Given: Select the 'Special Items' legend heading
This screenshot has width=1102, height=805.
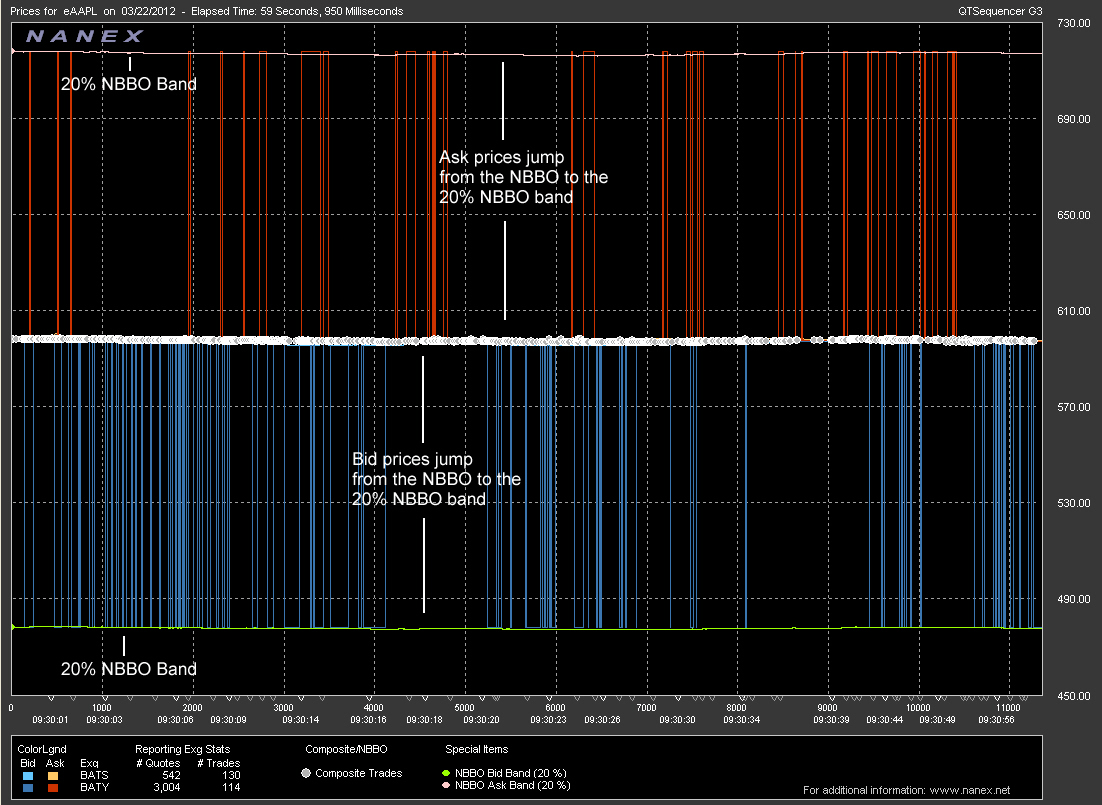Looking at the screenshot, I should click(477, 749).
